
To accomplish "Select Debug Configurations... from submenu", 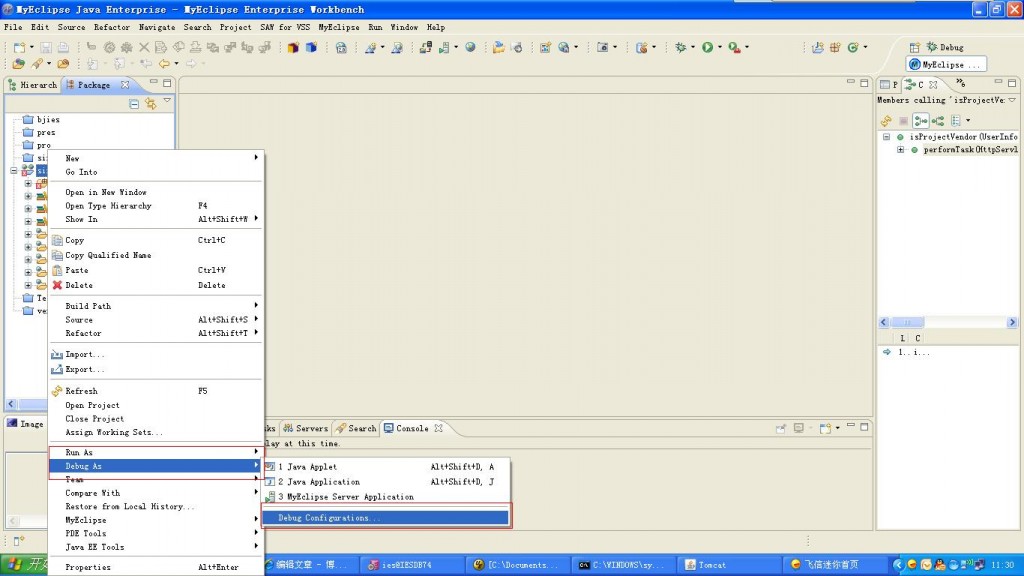I will (385, 518).
